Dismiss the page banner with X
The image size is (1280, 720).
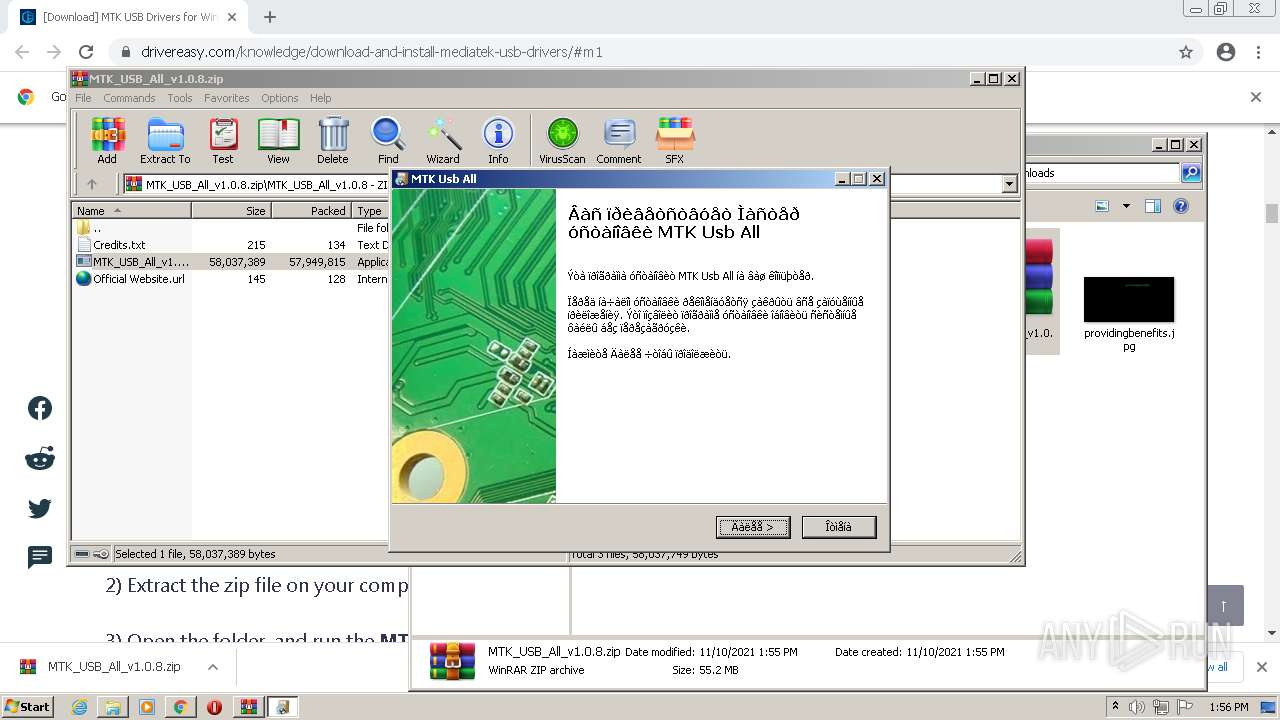[1256, 97]
